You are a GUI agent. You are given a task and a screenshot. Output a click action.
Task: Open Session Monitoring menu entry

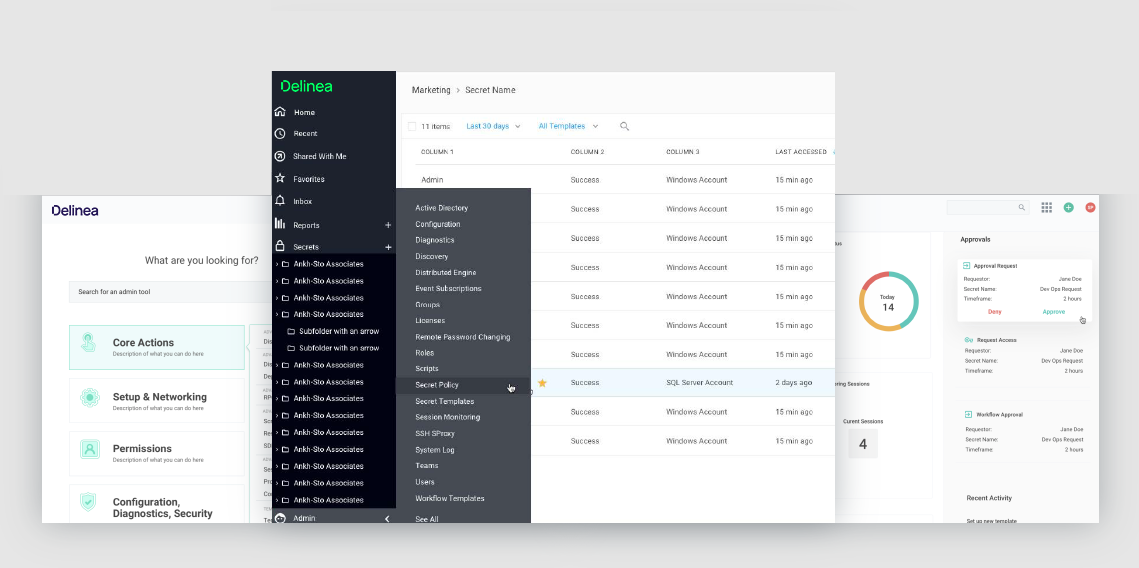coord(447,417)
